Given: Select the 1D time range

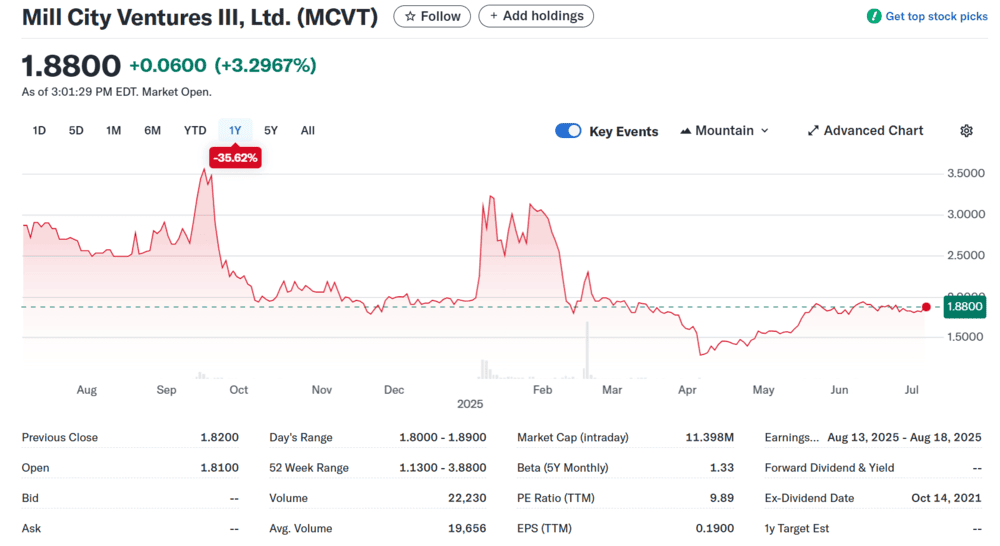Looking at the screenshot, I should pos(39,131).
